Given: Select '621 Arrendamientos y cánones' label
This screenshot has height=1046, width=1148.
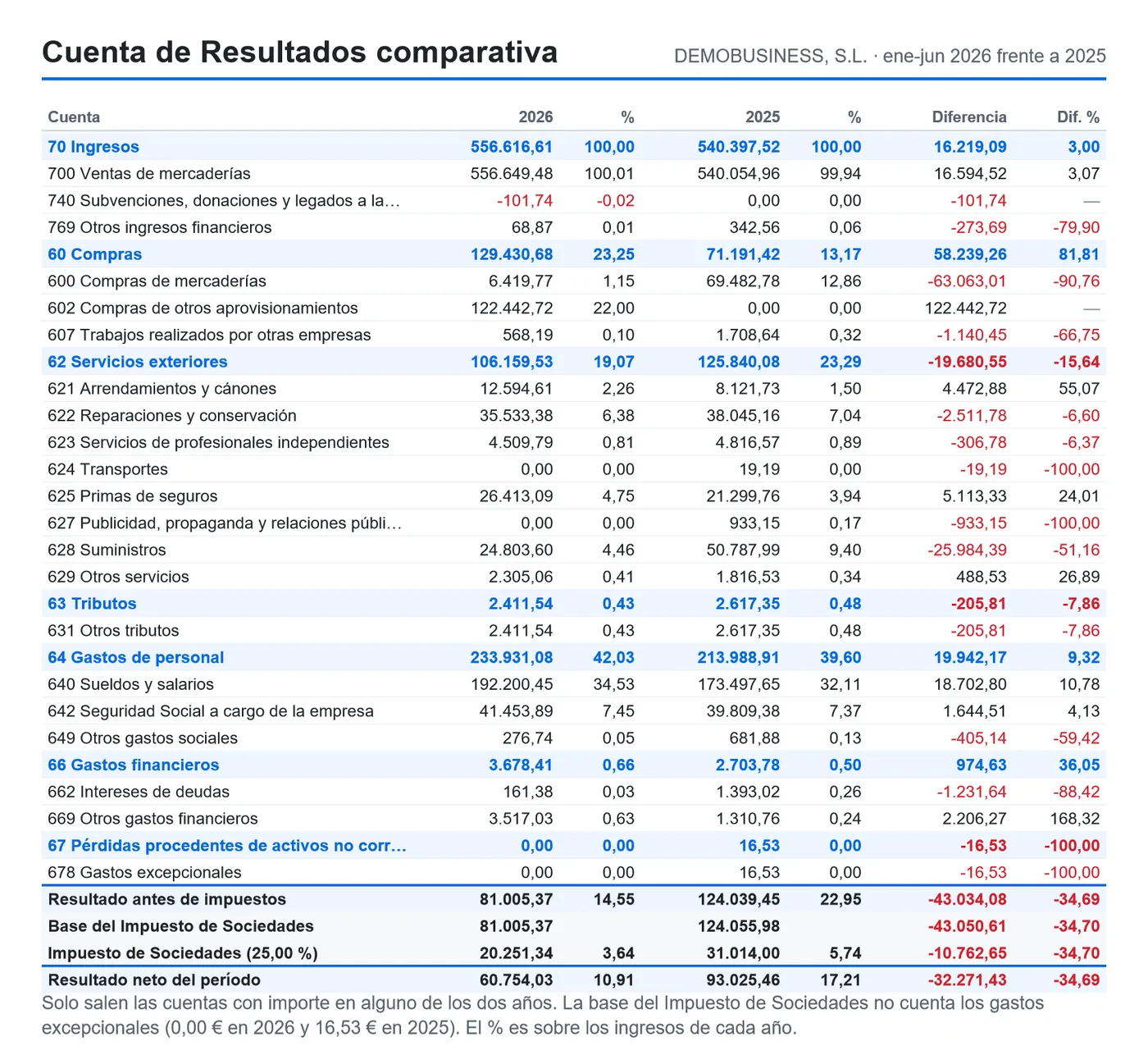Looking at the screenshot, I should pos(162,389).
